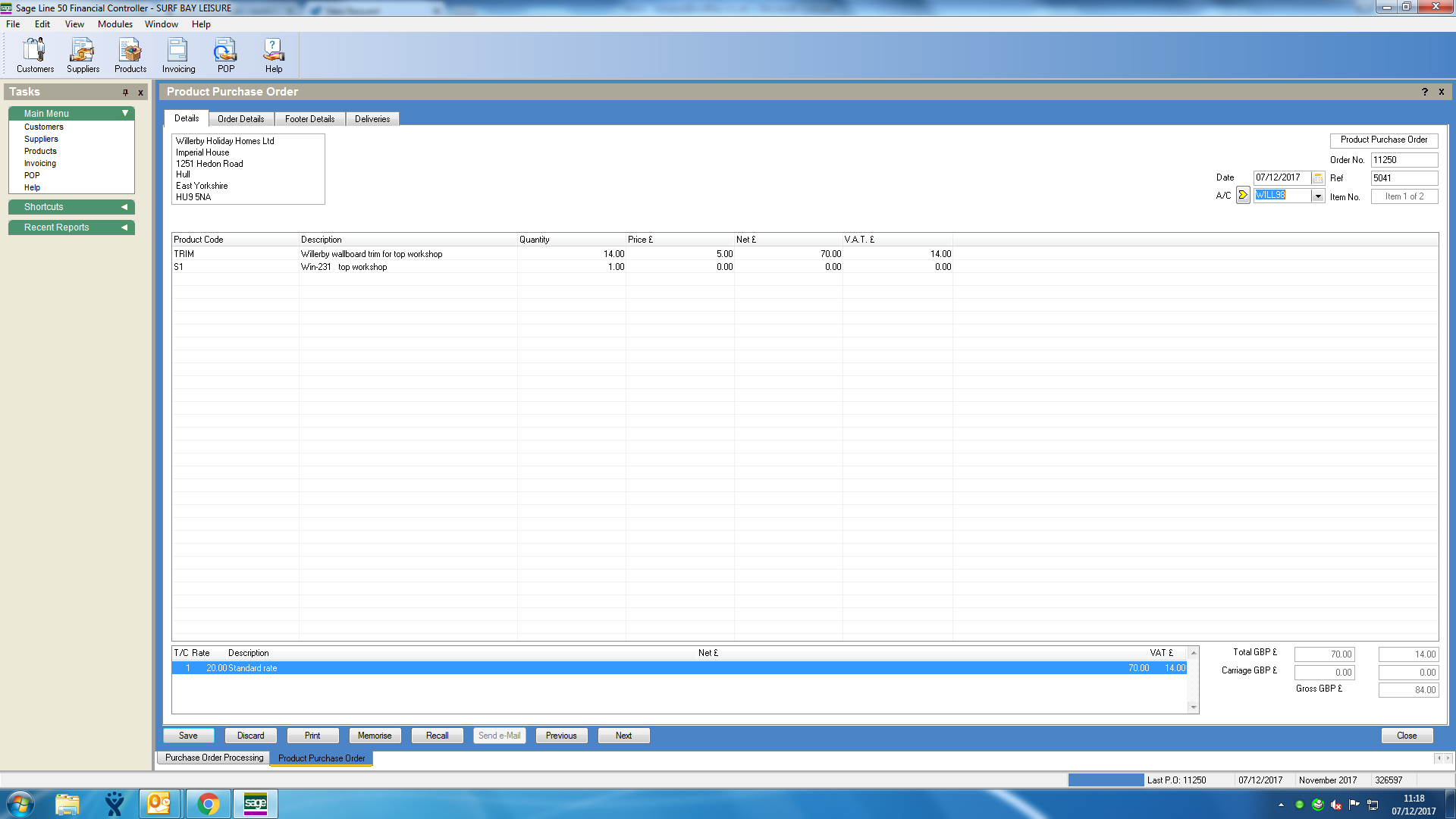Switch to the Order Details tab
The width and height of the screenshot is (1456, 819).
pos(240,119)
